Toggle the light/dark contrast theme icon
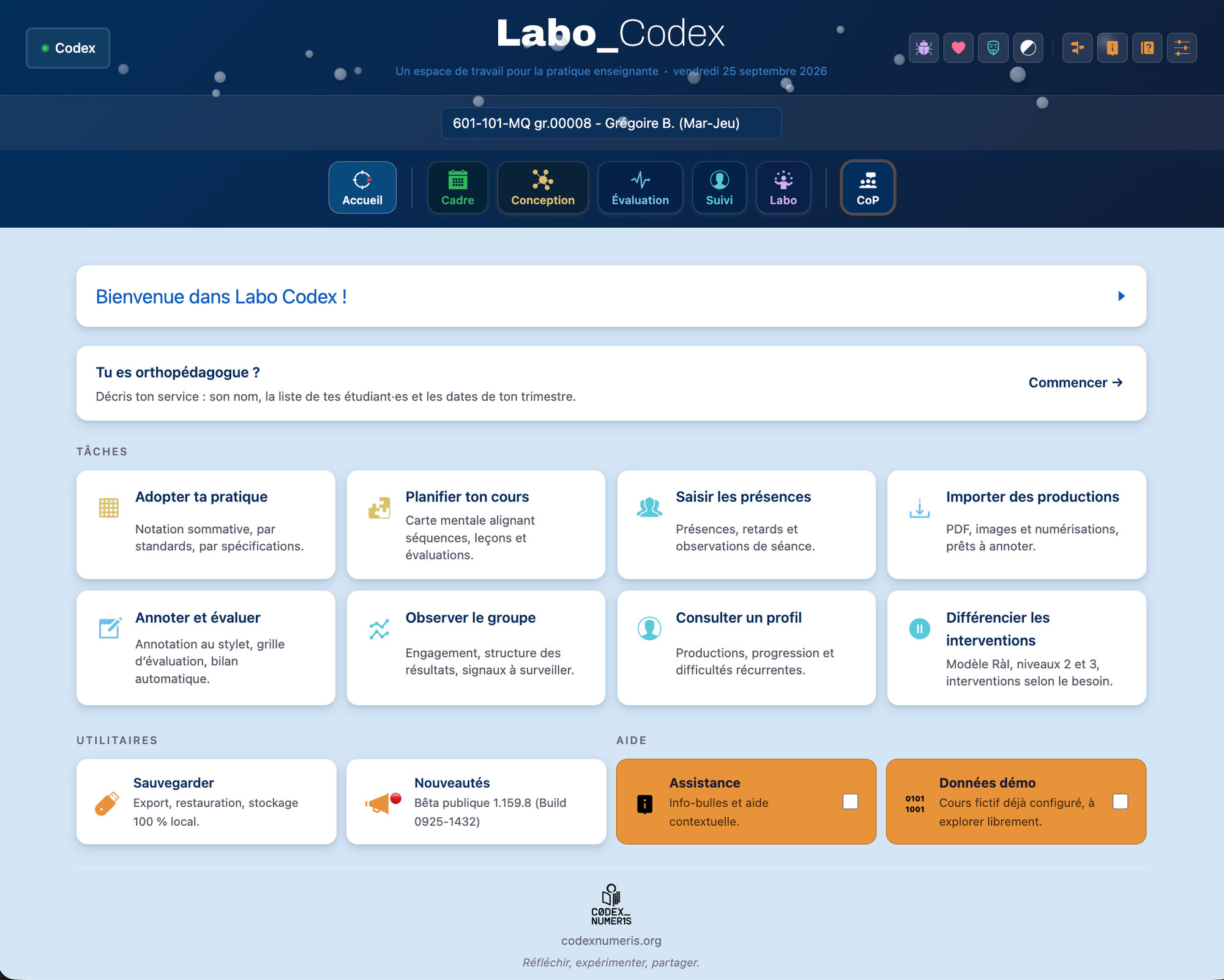1224x980 pixels. [1028, 48]
